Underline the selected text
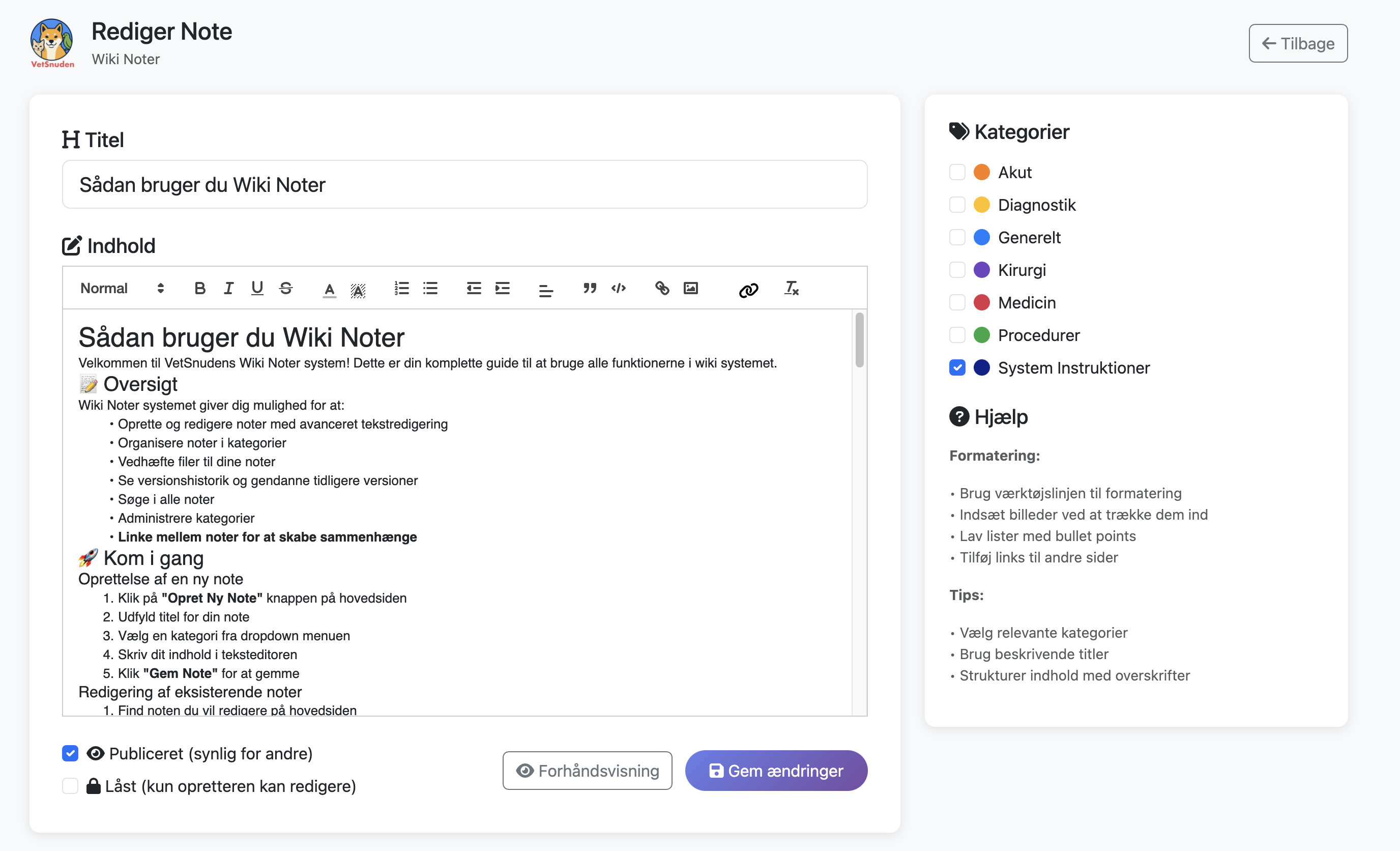Viewport: 1400px width, 851px height. pyautogui.click(x=257, y=288)
